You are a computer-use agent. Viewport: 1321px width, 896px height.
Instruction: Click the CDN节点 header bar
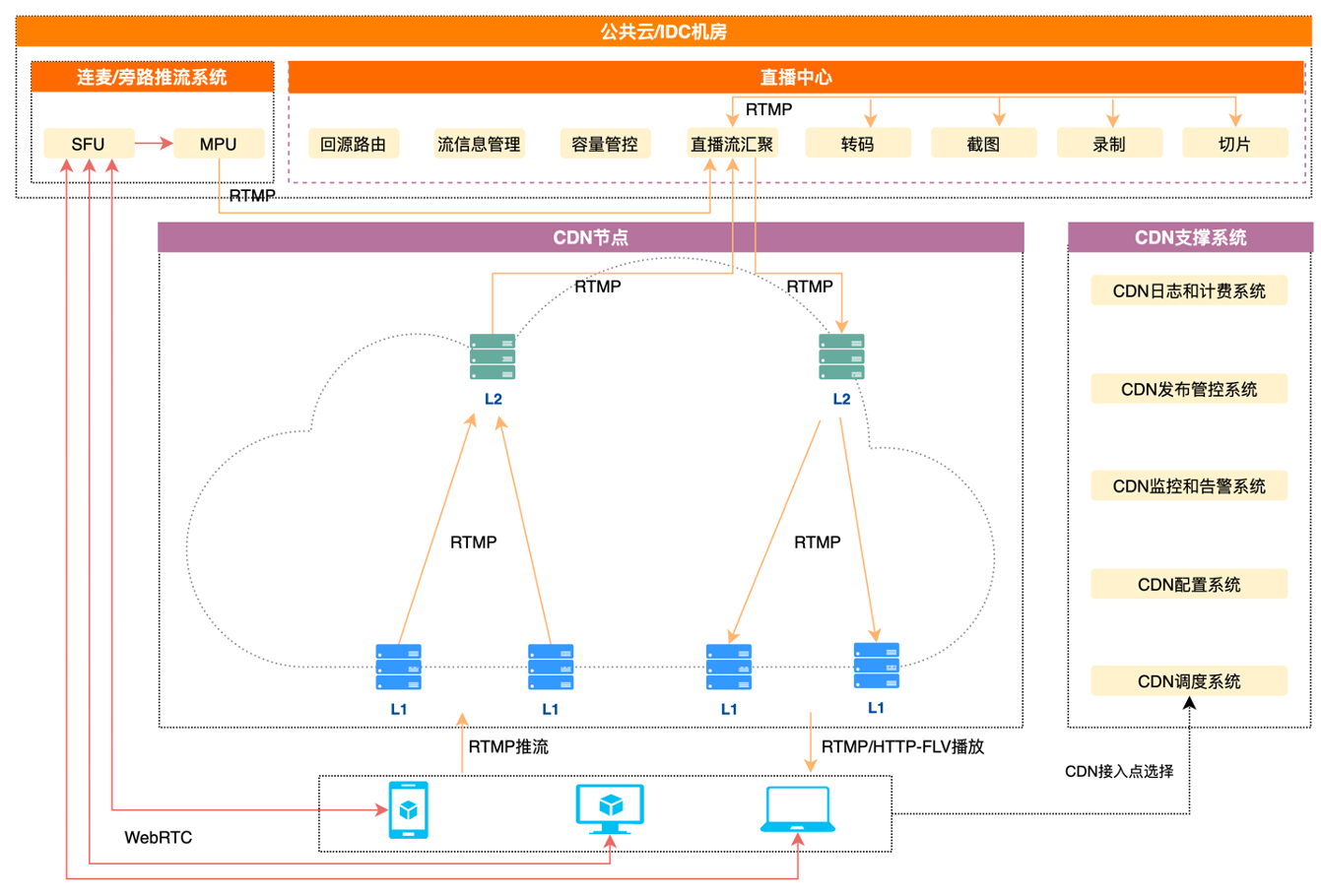coord(591,237)
